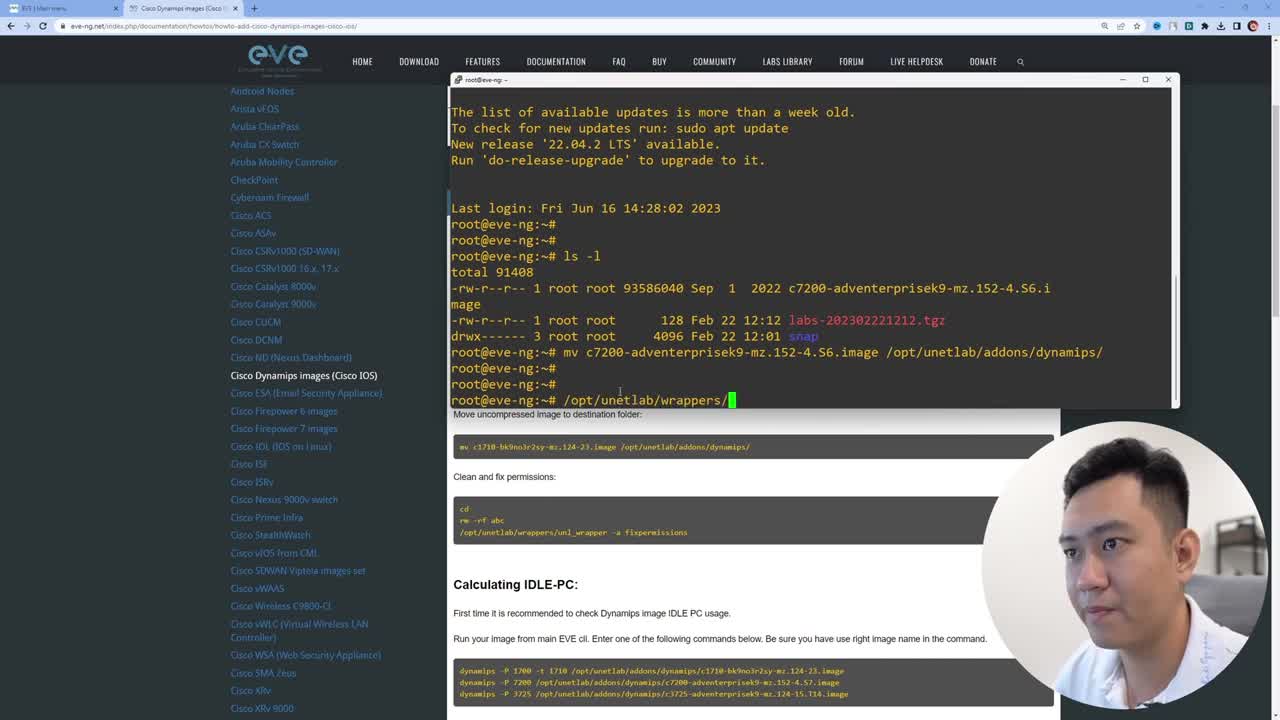The width and height of the screenshot is (1280, 720).
Task: Open the Chrome profile avatar
Action: click(x=1253, y=26)
